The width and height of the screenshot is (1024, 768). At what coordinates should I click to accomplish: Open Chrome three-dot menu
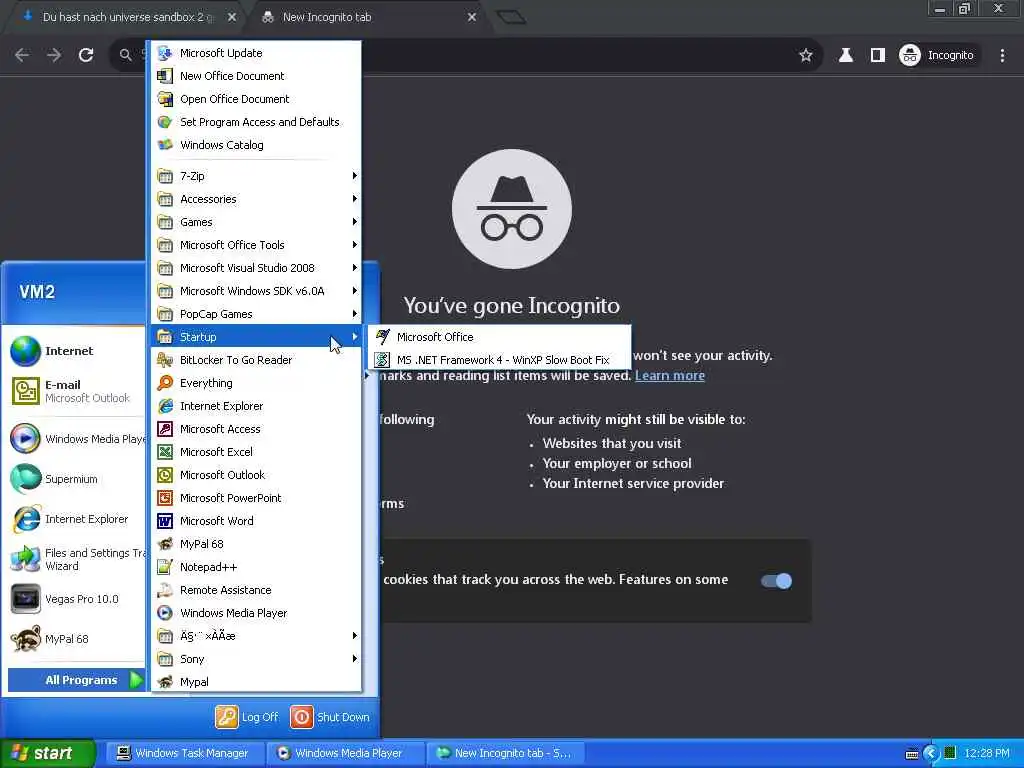[x=1002, y=56]
